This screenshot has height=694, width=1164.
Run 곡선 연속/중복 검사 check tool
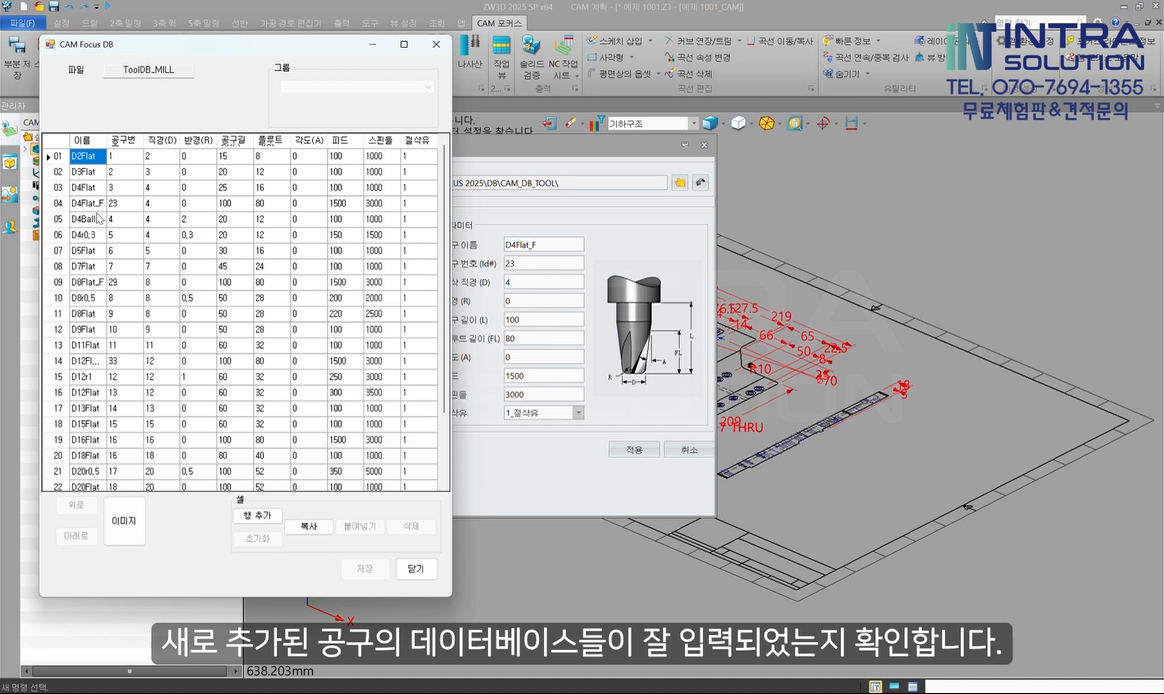tap(866, 57)
